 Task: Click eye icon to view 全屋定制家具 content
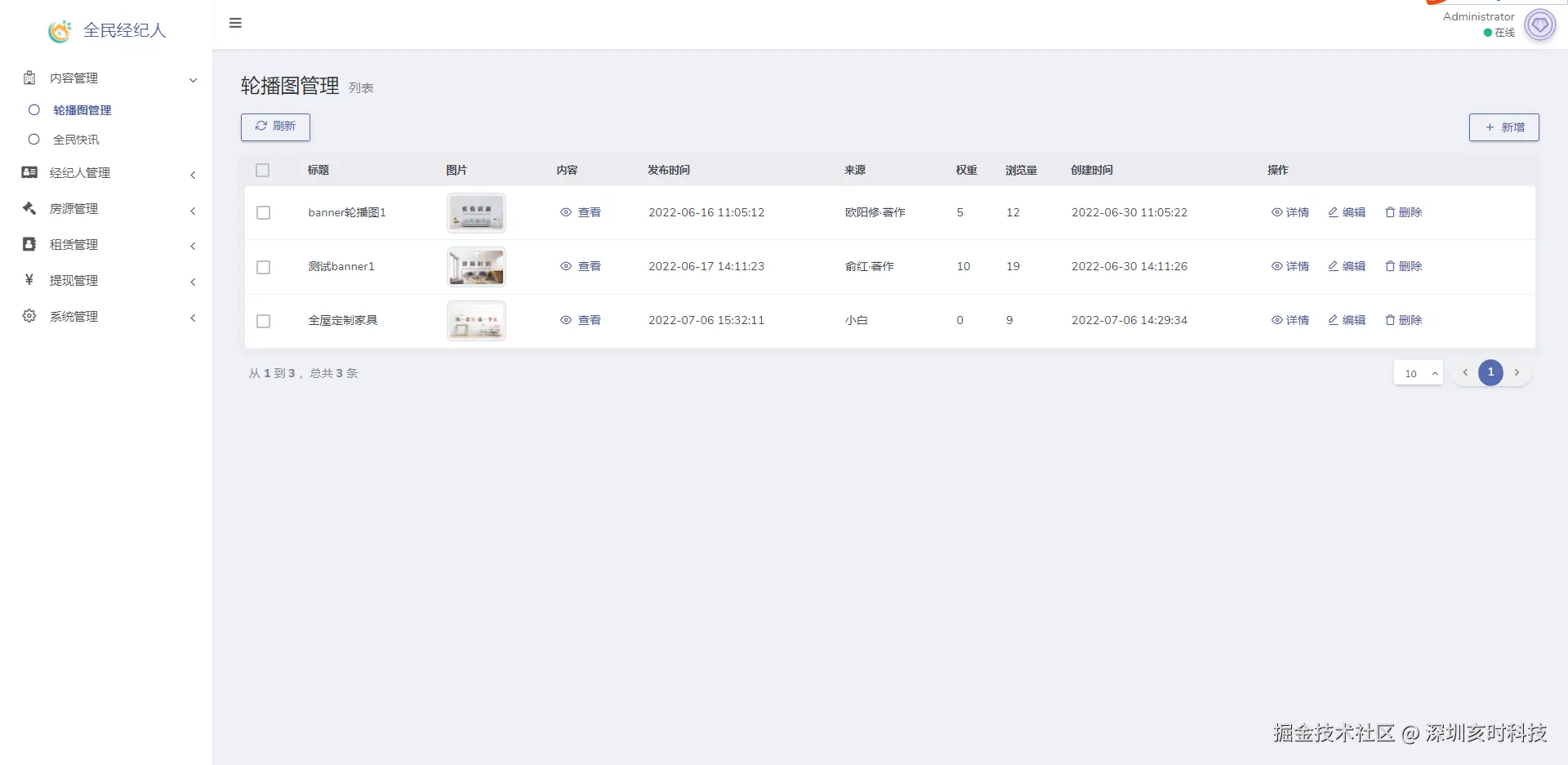click(566, 320)
